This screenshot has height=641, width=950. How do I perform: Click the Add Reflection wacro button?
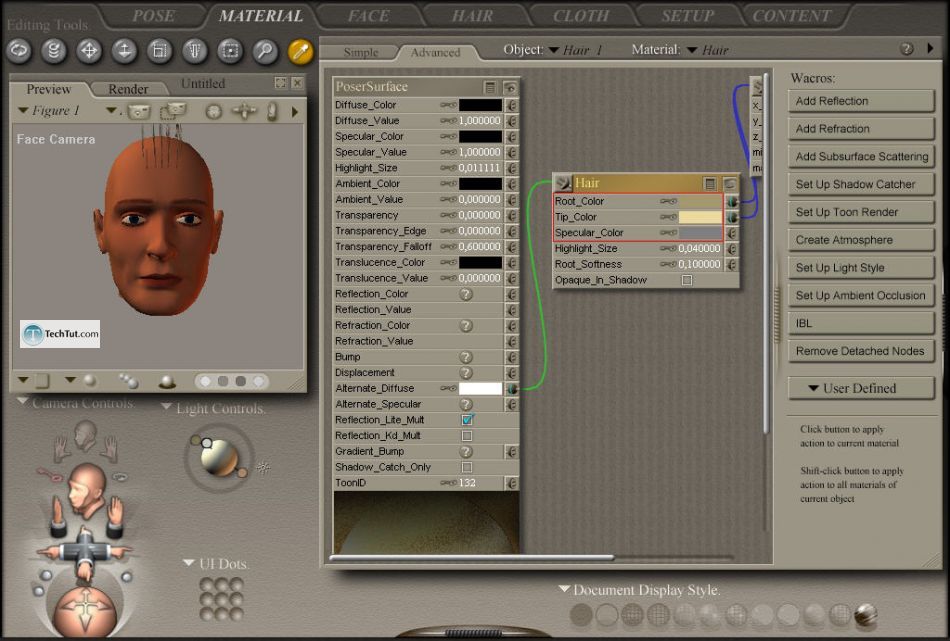[x=860, y=101]
